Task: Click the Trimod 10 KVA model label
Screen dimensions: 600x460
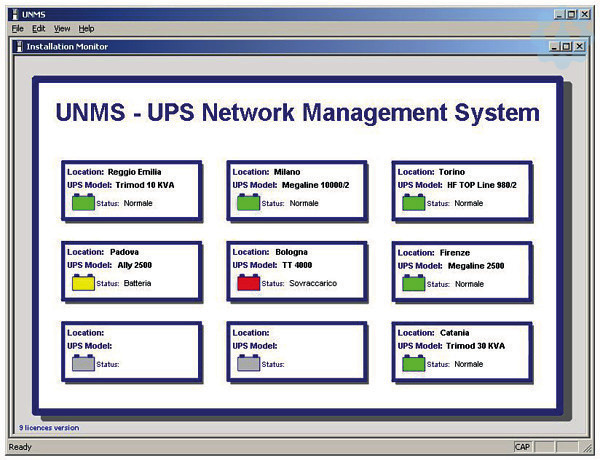Action: coord(149,185)
